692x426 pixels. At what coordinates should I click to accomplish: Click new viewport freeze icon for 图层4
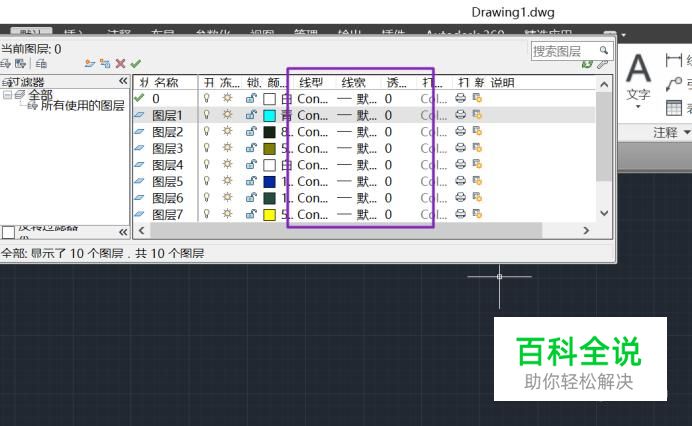pos(477,164)
